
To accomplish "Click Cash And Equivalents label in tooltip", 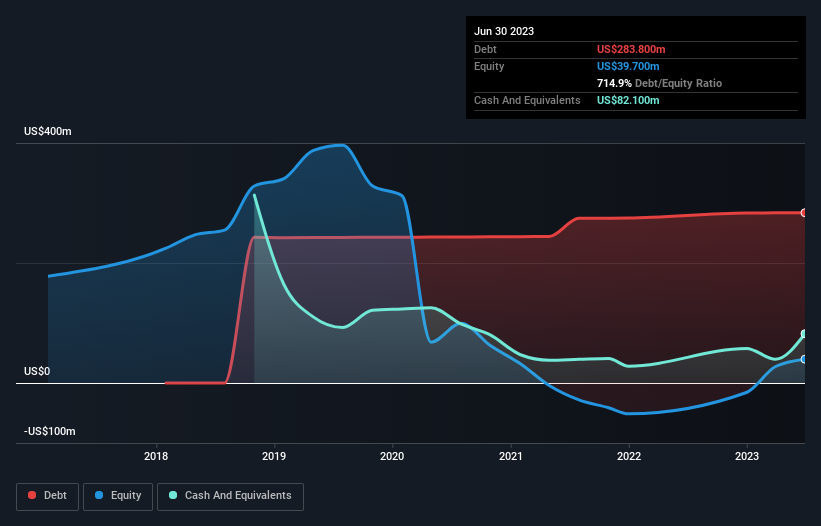I will click(527, 100).
